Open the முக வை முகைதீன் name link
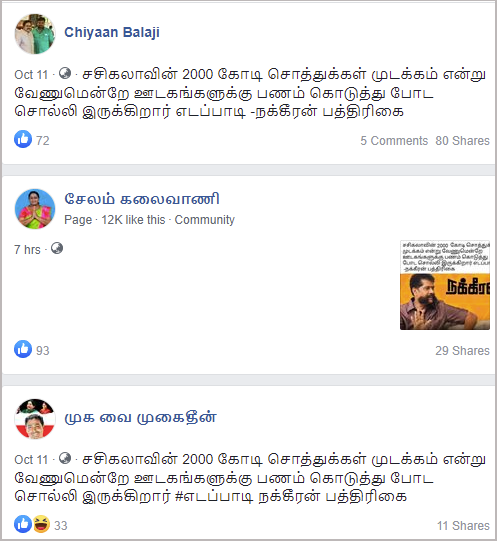This screenshot has height=541, width=497. coord(140,418)
